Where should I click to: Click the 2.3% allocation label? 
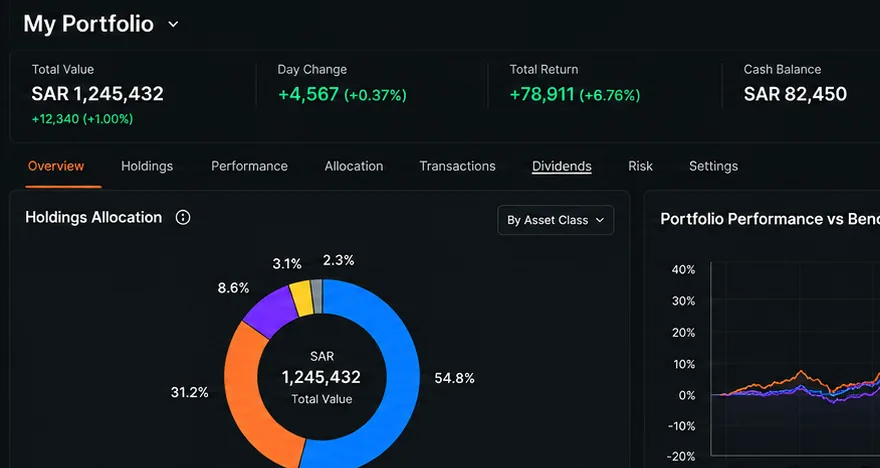339,260
